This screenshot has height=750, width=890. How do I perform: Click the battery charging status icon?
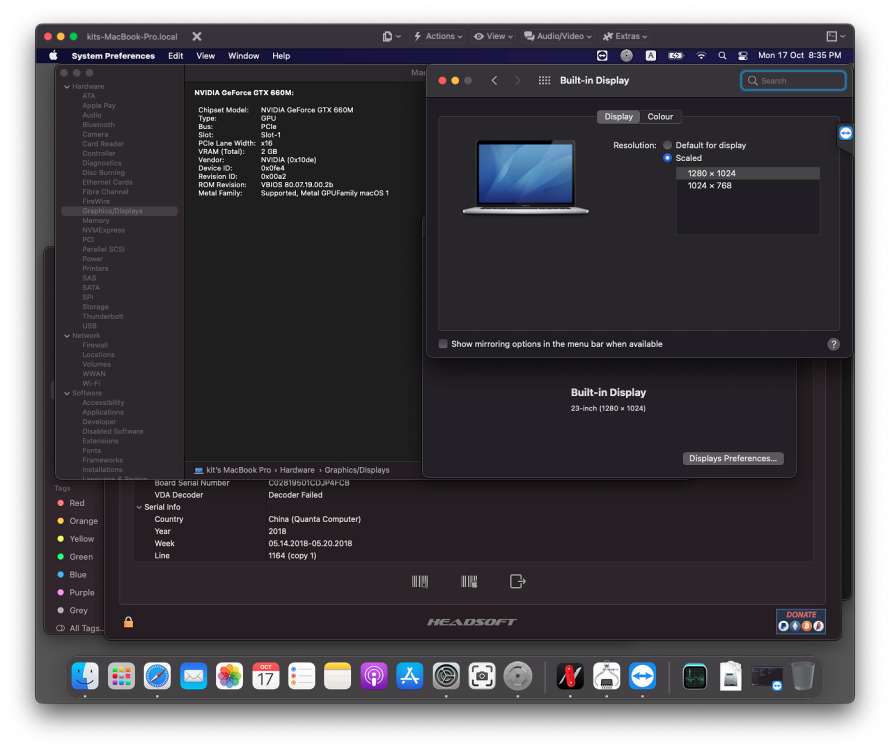click(675, 56)
